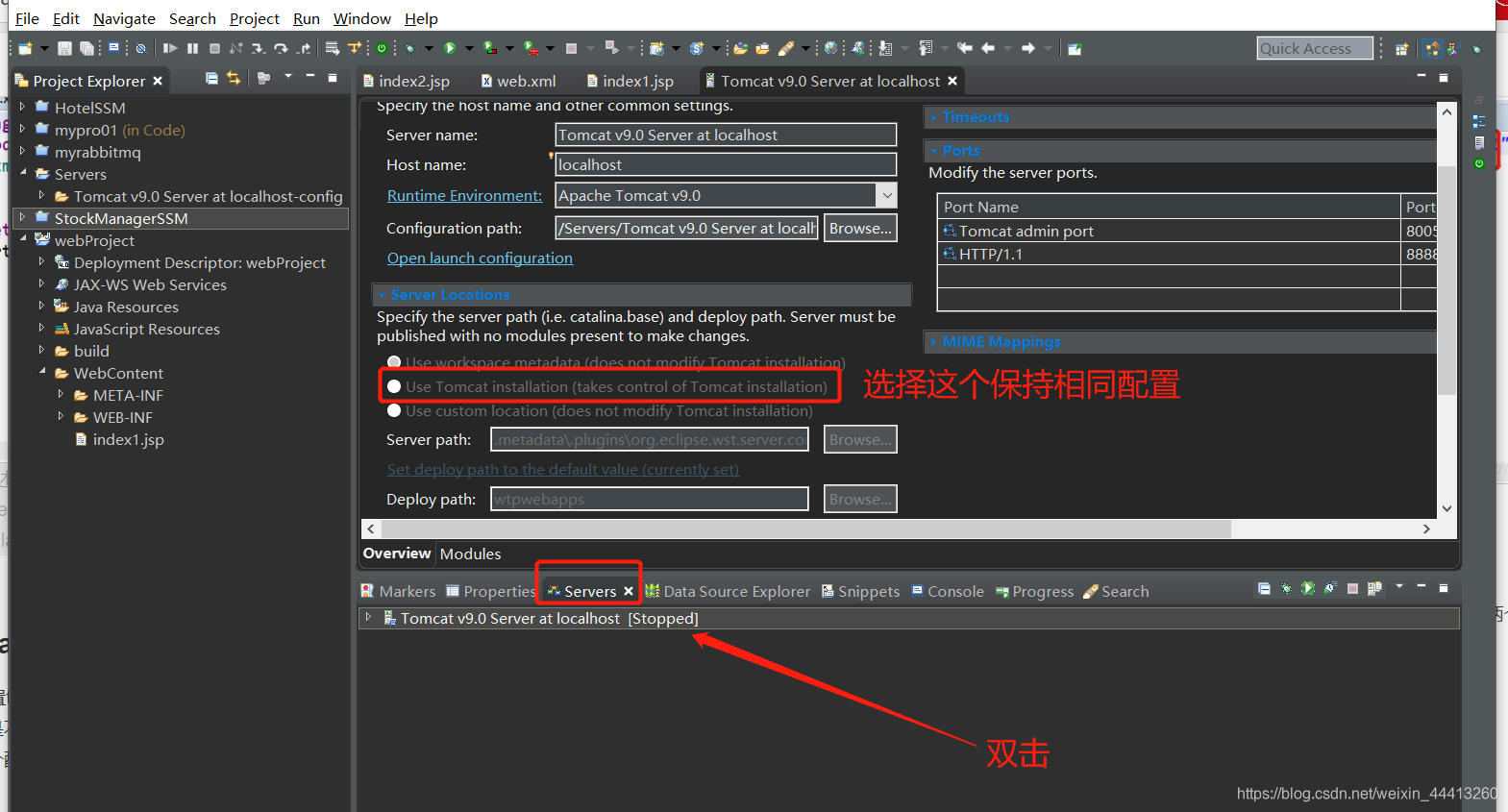
Task: Click the green Run toolbar button
Action: tap(450, 48)
